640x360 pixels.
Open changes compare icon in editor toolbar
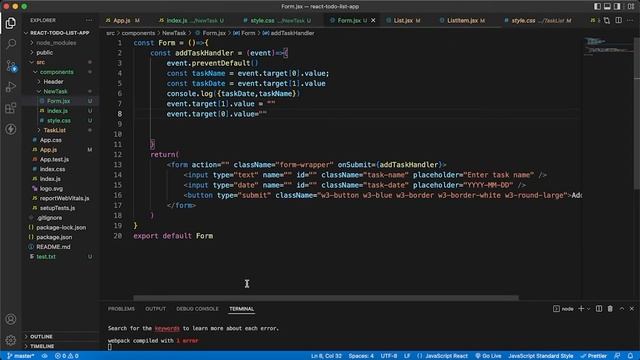pos(607,20)
